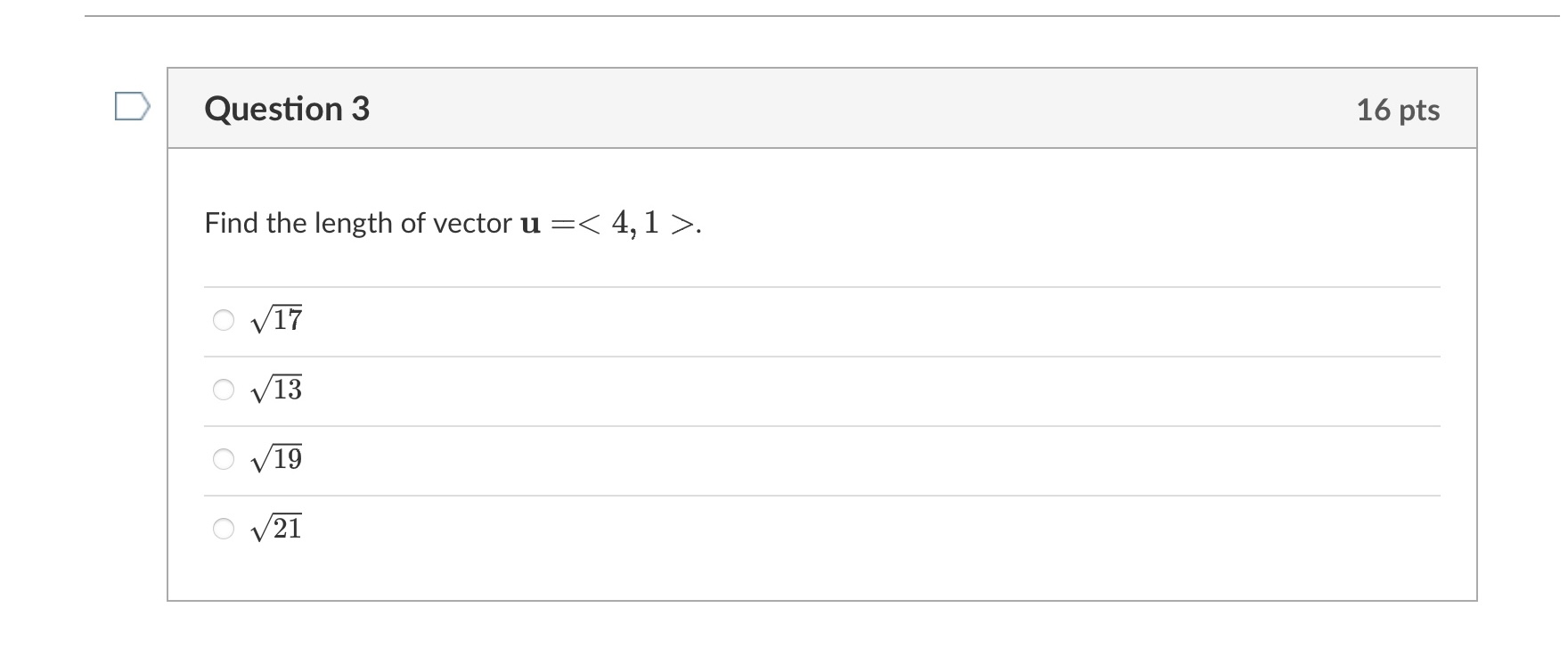The image size is (1568, 649).
Task: Select the √13 radio button
Action: click(222, 389)
